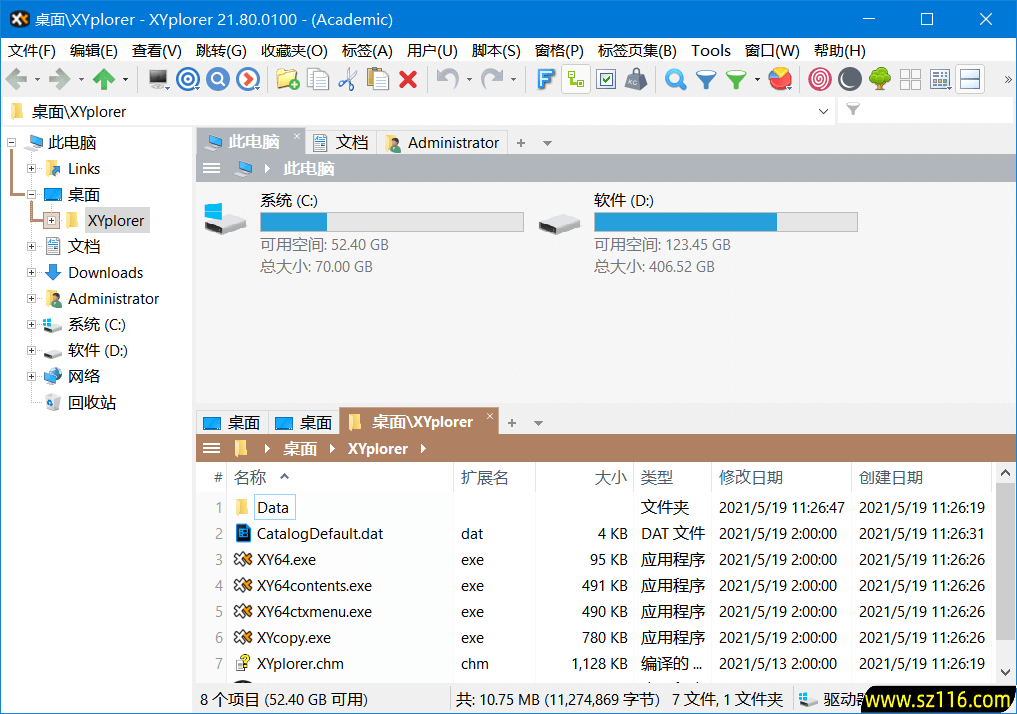Open the Mini Tree green tree icon
Screen dimensions: 1017x714
click(880, 80)
